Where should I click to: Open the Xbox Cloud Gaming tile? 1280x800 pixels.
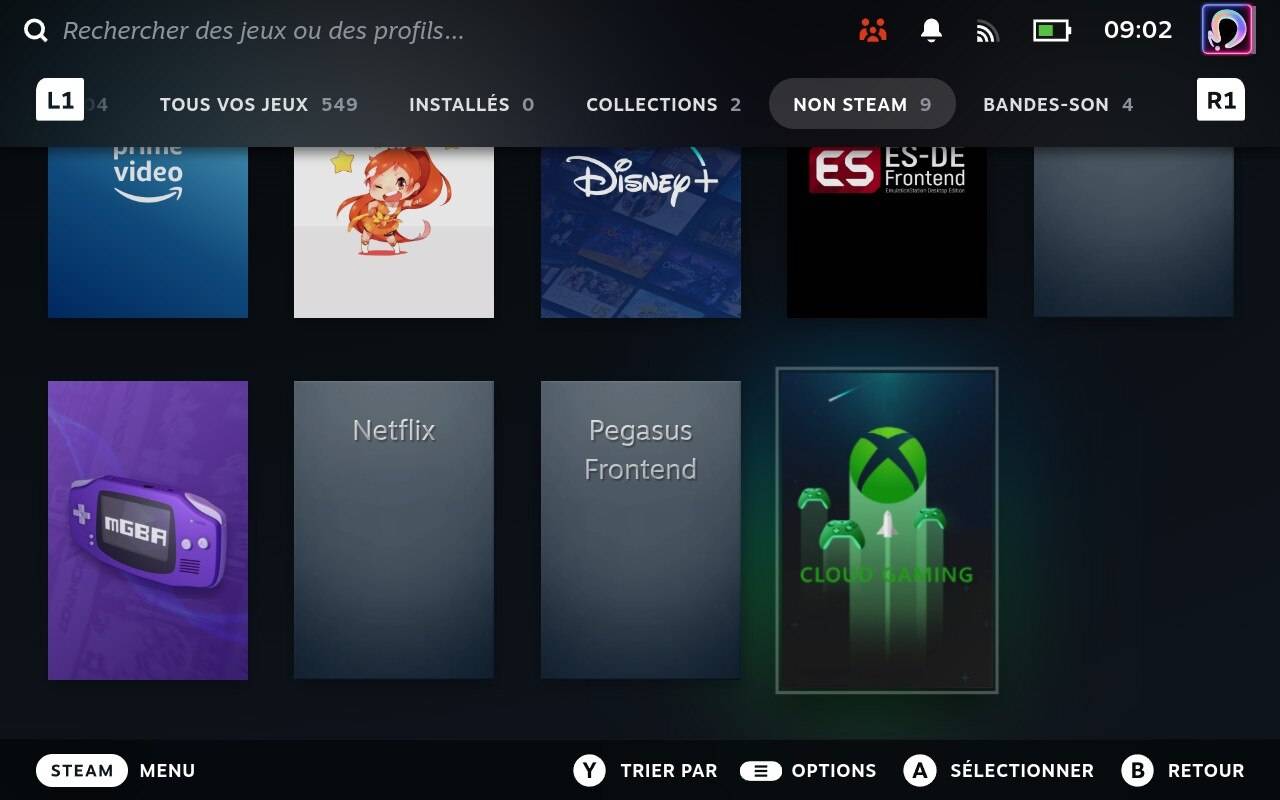pos(887,530)
